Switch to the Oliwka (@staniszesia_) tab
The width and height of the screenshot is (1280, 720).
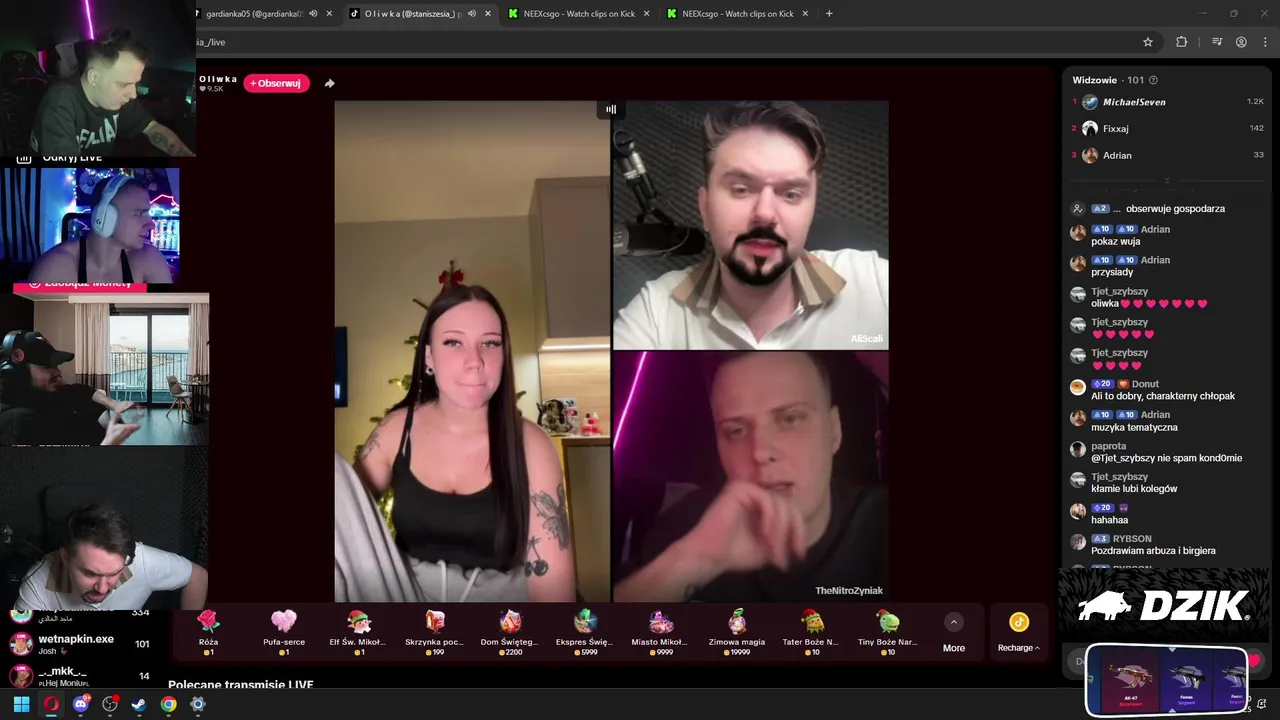420,14
